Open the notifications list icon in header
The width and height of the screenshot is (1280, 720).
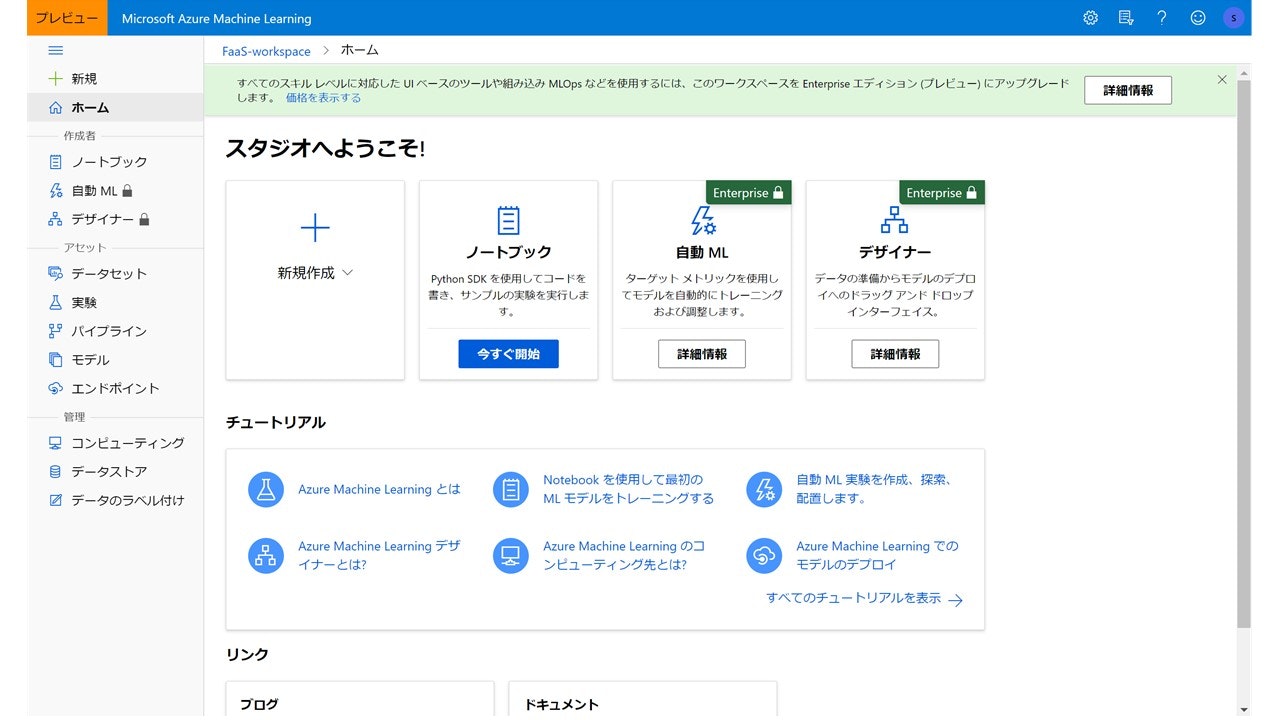tap(1126, 18)
